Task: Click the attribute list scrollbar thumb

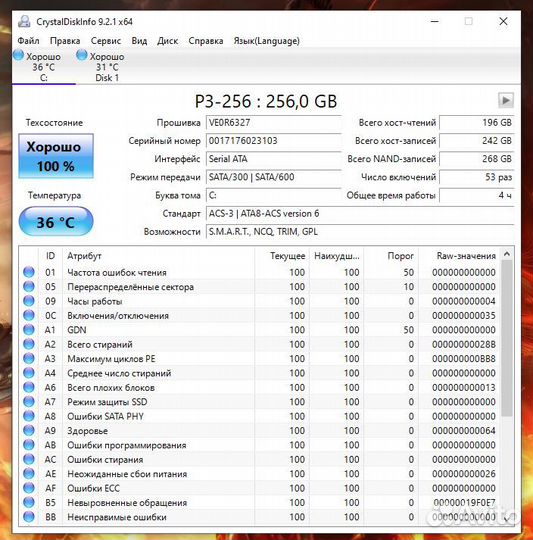Action: click(506, 338)
